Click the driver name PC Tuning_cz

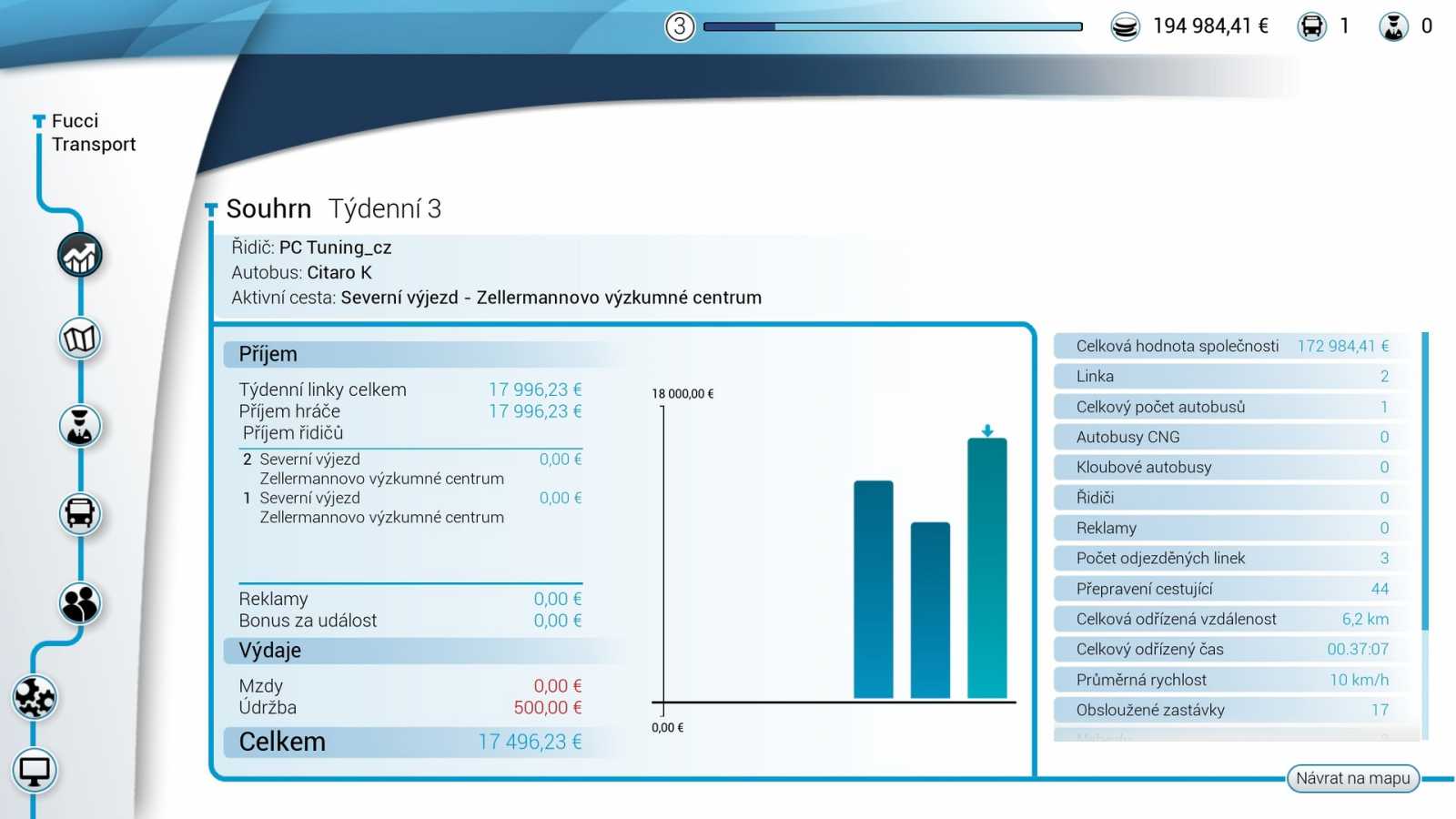click(x=335, y=248)
